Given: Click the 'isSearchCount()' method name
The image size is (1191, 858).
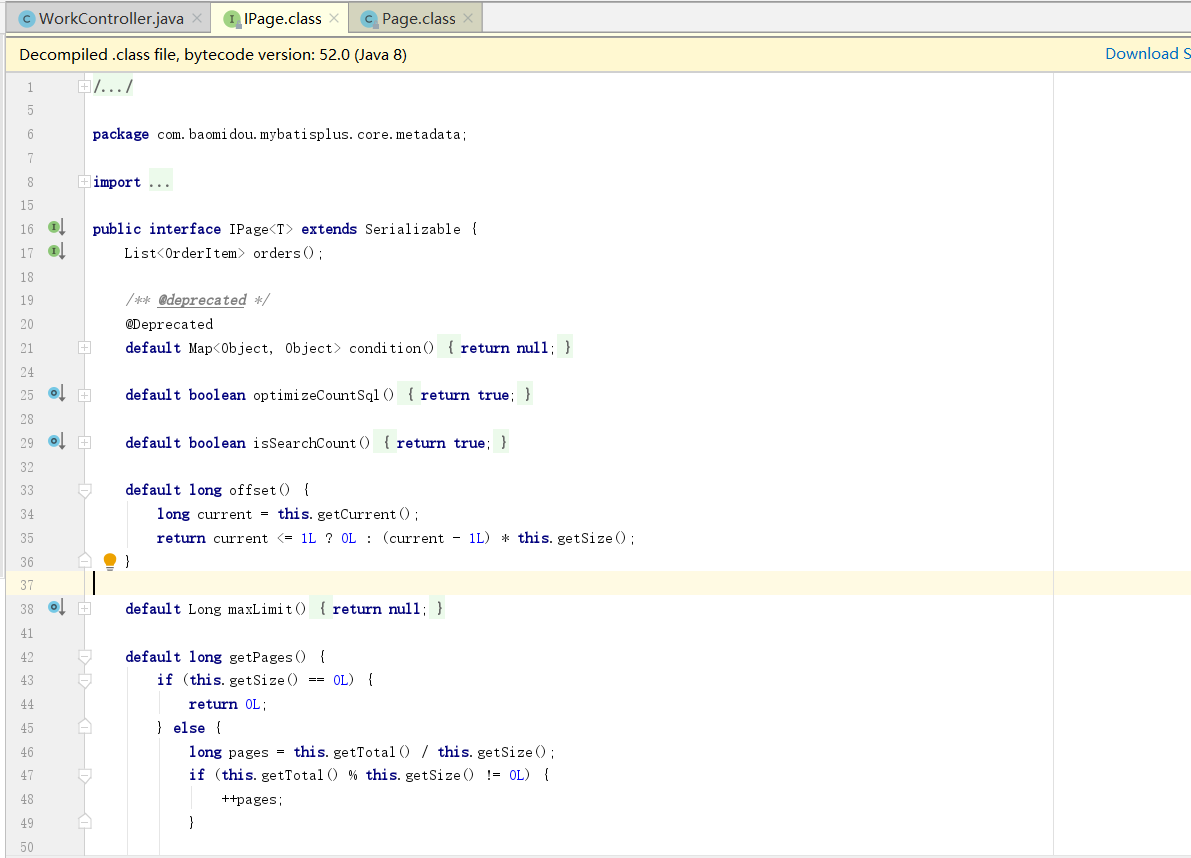Looking at the screenshot, I should pos(311,443).
